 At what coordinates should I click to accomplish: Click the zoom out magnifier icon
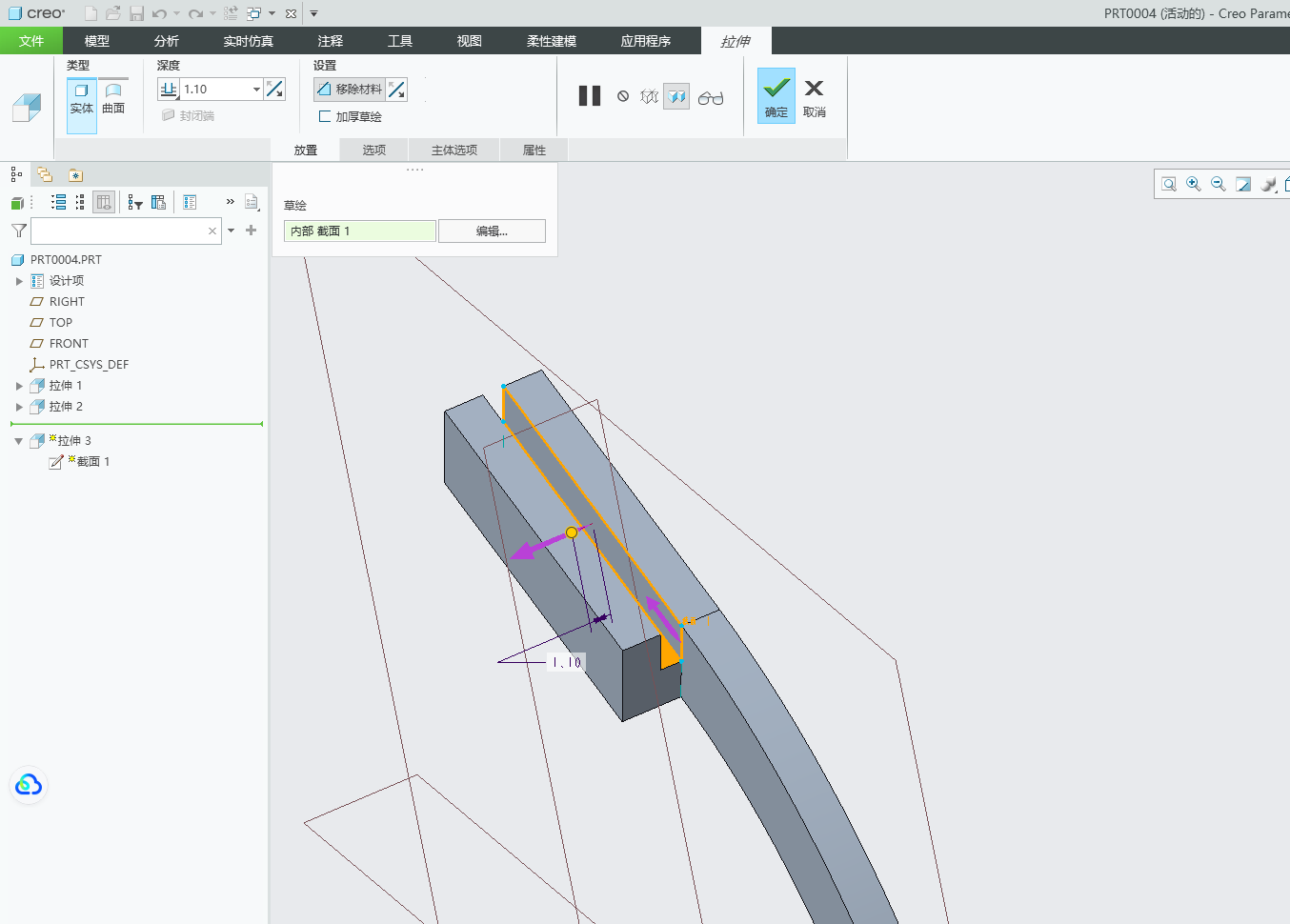click(1219, 184)
